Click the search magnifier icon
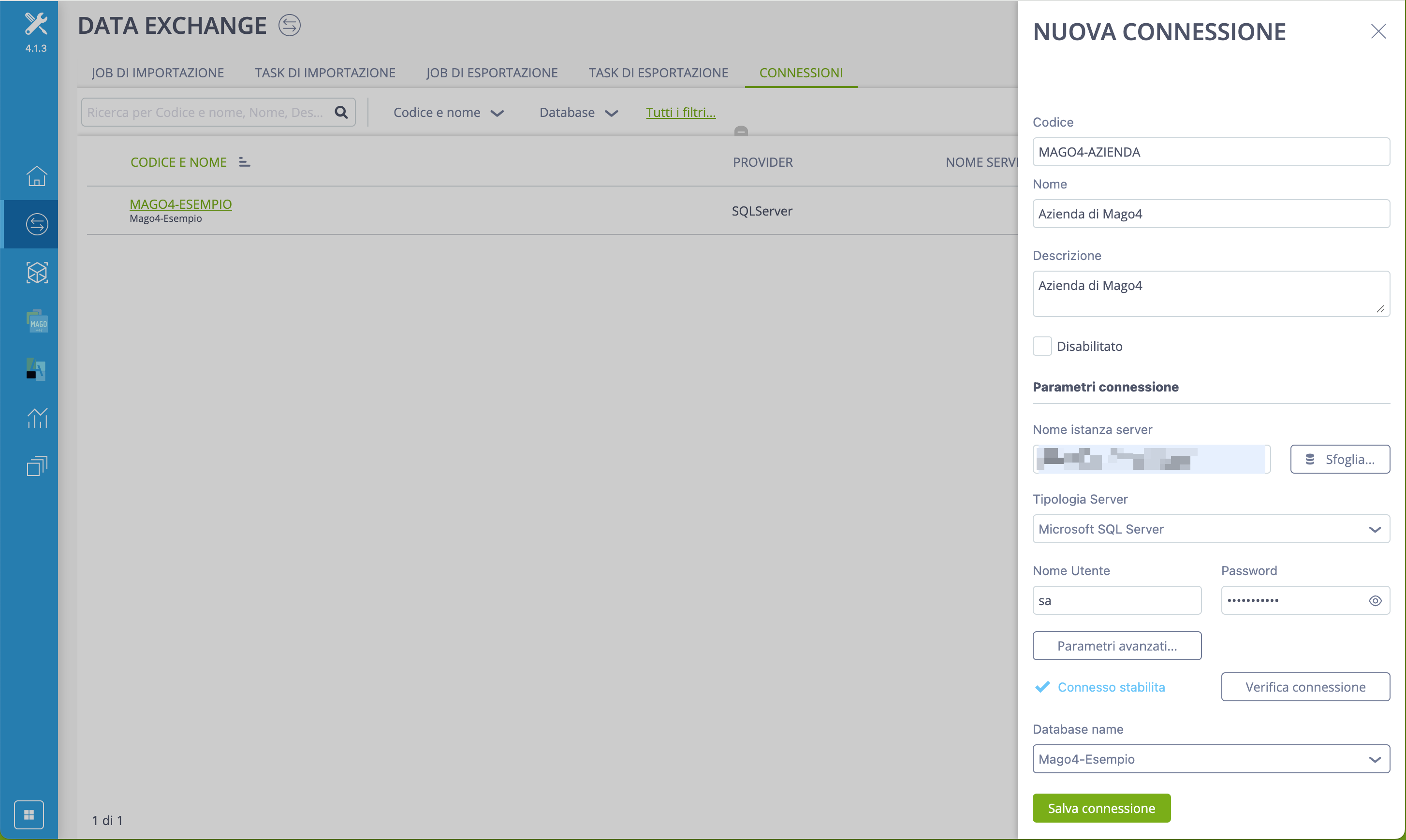The width and height of the screenshot is (1406, 840). pyautogui.click(x=341, y=112)
